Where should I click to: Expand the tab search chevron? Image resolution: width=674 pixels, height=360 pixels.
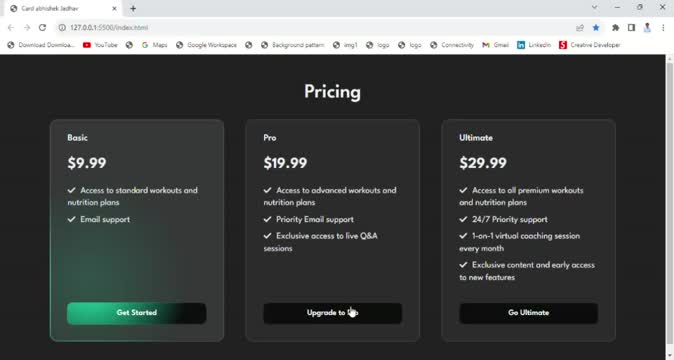594,7
